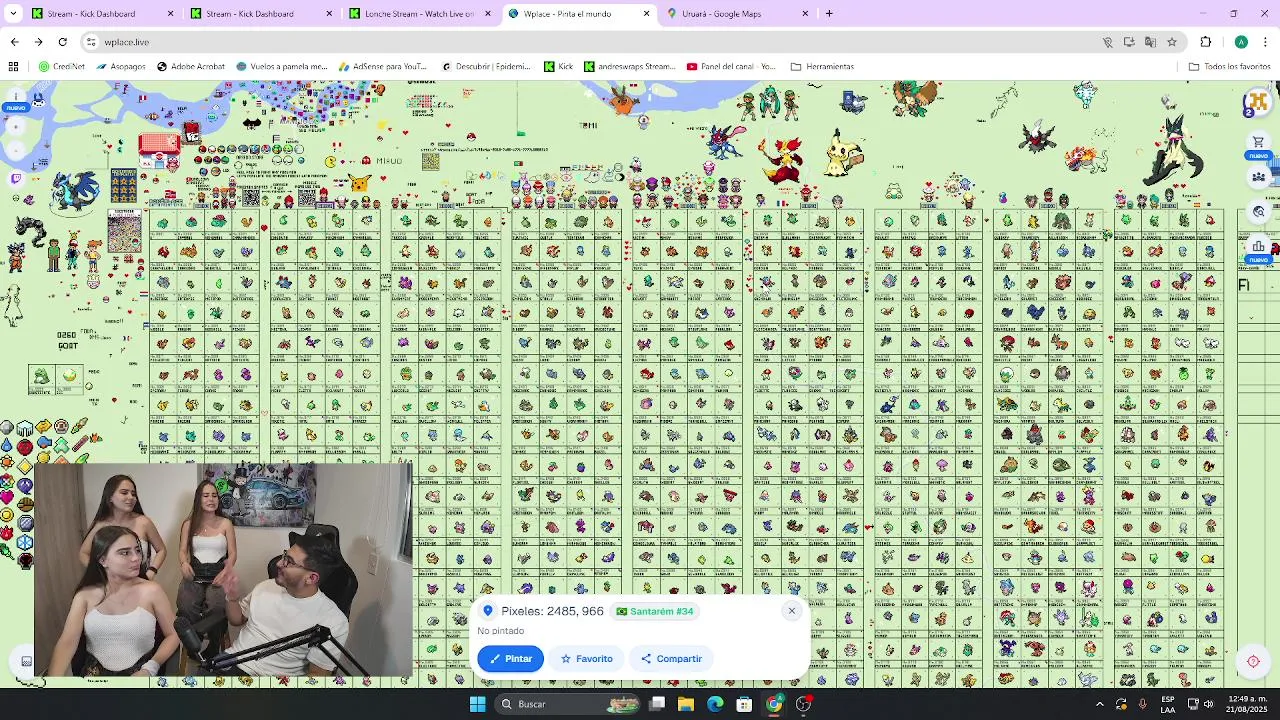Open the Chrome three-dot menu
1280x720 pixels.
[1265, 42]
